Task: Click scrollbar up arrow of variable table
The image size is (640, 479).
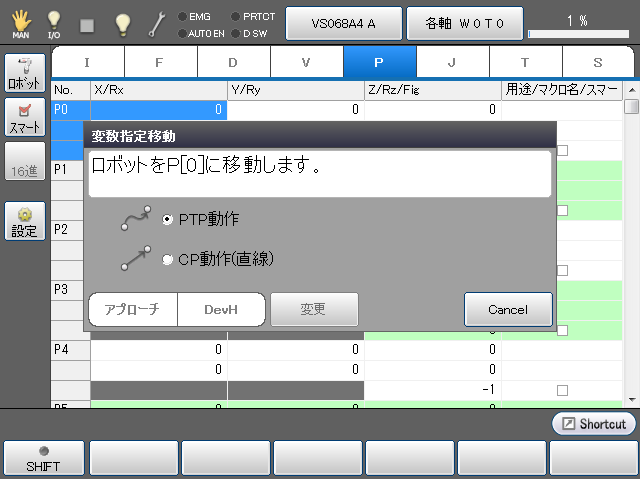Action: 631,107
